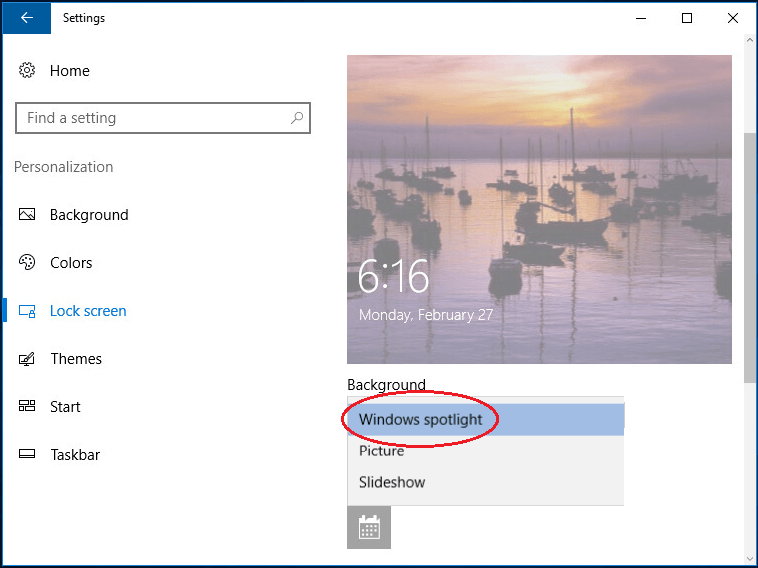758x568 pixels.
Task: Go to the Themes page
Action: pos(76,359)
